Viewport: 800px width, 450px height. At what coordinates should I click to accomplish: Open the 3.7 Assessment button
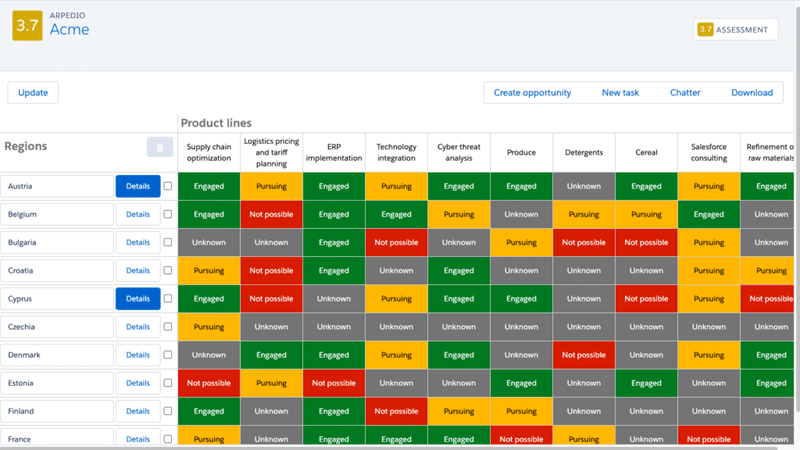coord(735,29)
